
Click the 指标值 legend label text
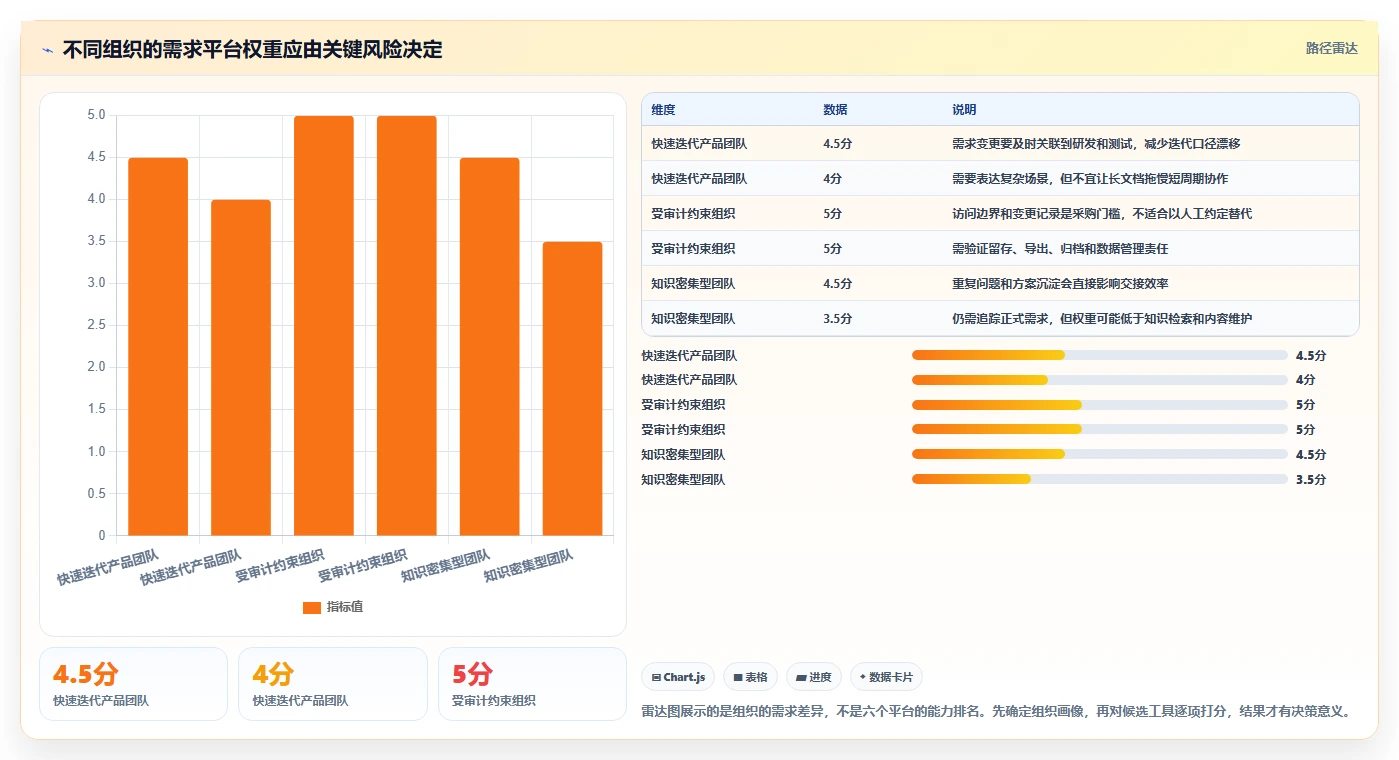(345, 607)
